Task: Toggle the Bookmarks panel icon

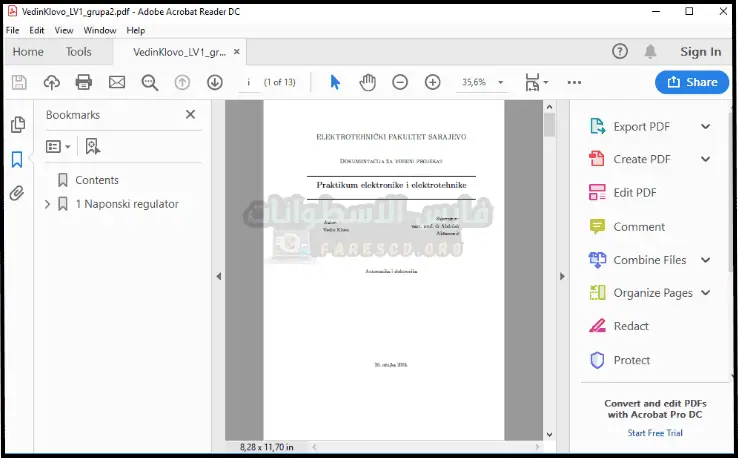Action: pyautogui.click(x=17, y=159)
